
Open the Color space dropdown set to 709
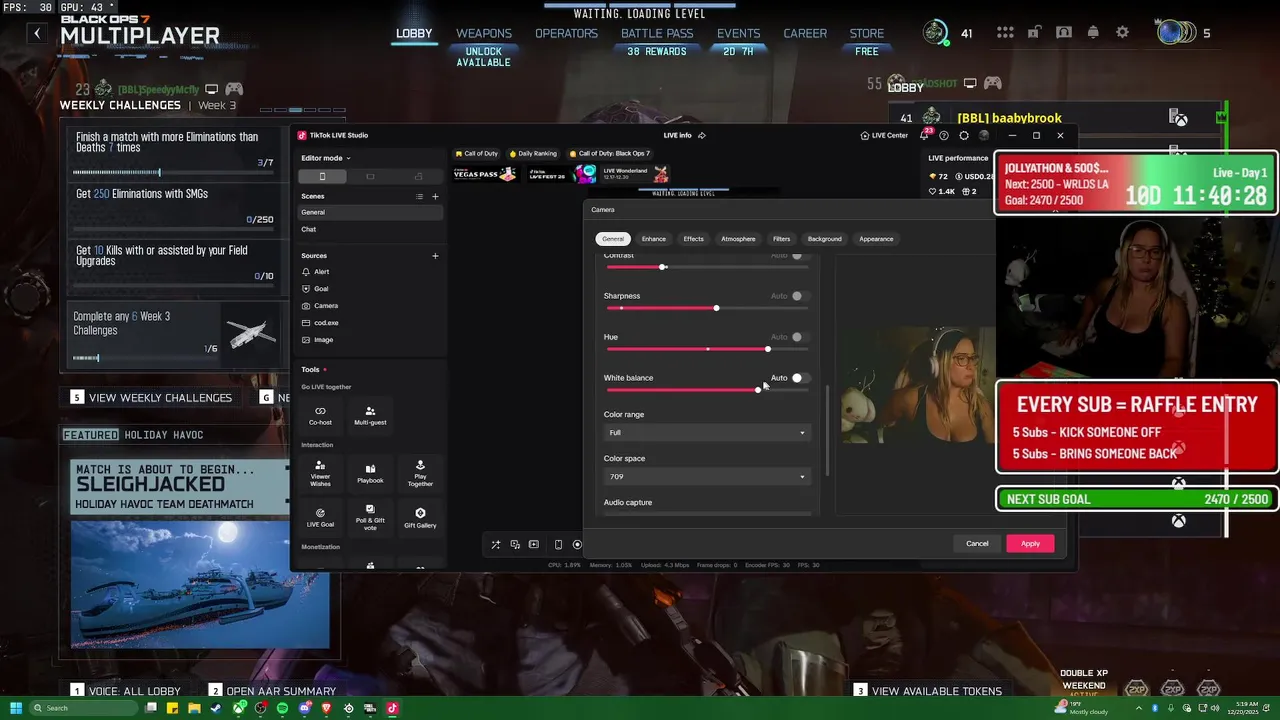(706, 477)
